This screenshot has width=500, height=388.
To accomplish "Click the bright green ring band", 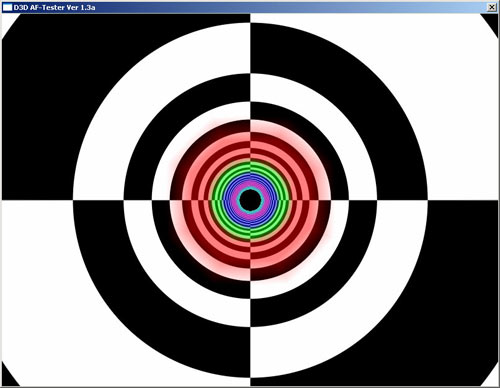I will click(250, 166).
